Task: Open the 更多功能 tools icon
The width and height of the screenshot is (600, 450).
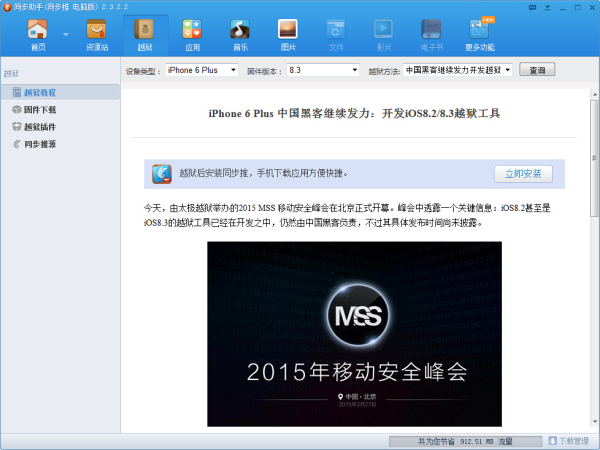Action: click(x=479, y=30)
